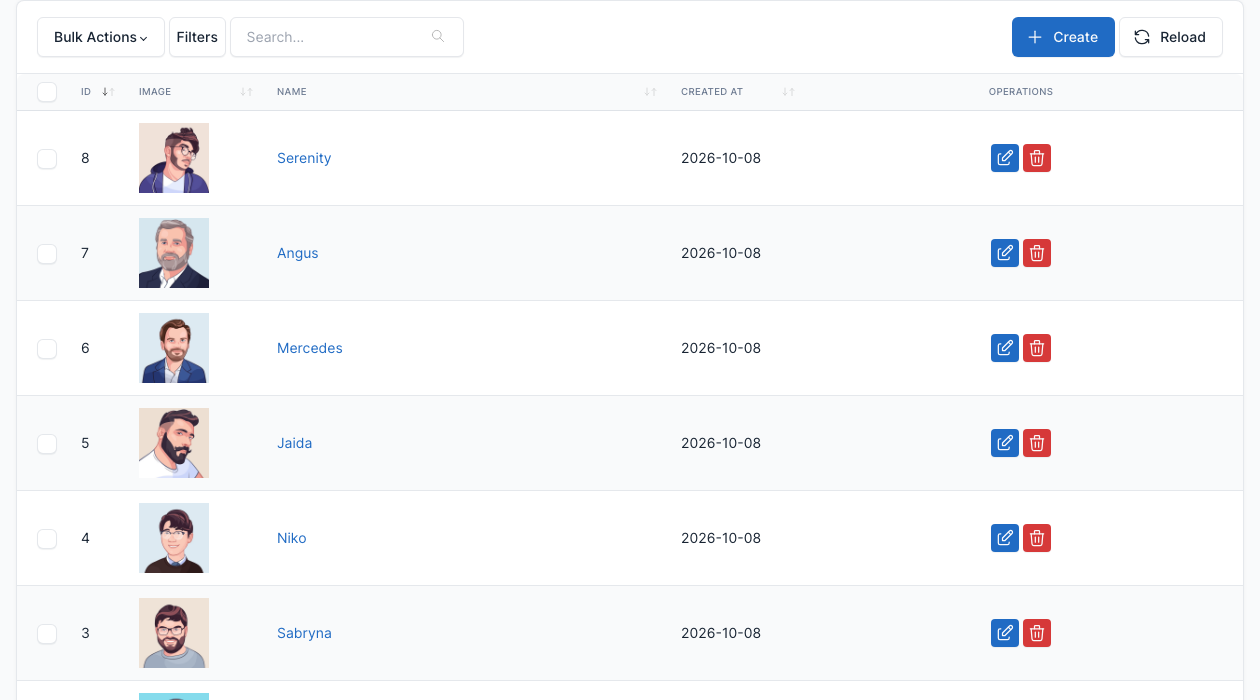Sort by Created At column arrows

788,92
